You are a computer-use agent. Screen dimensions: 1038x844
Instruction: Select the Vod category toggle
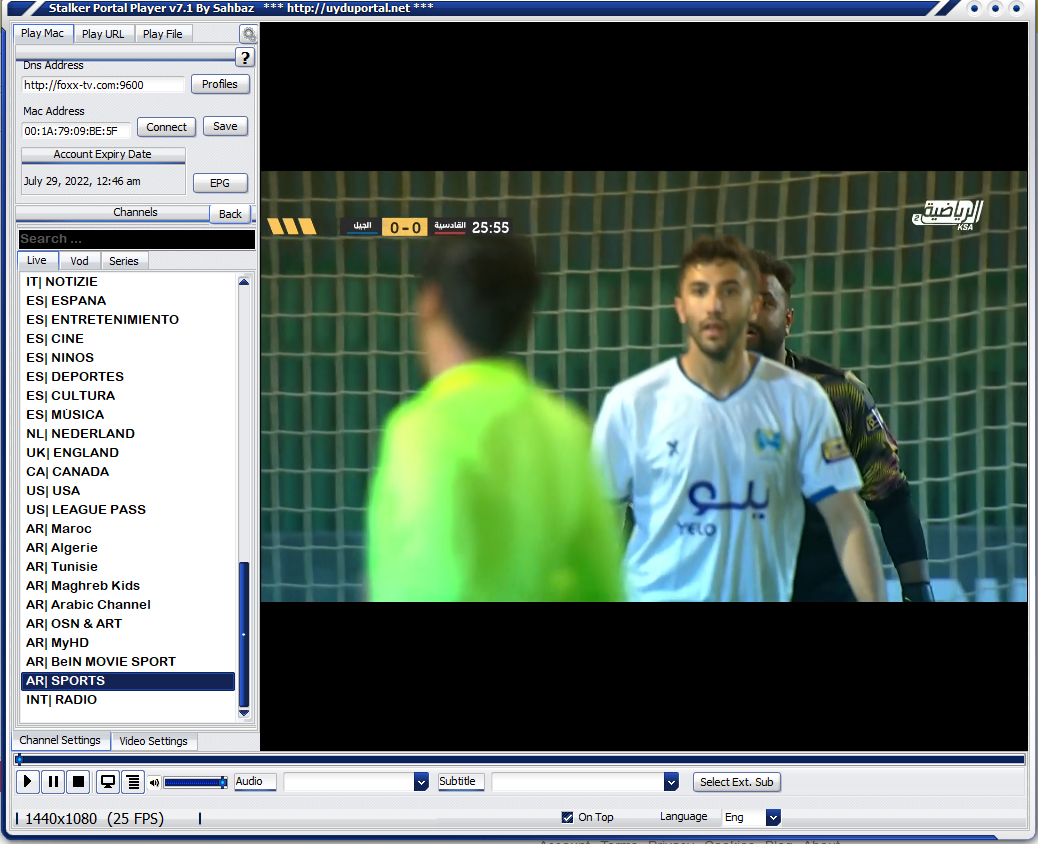(x=79, y=260)
